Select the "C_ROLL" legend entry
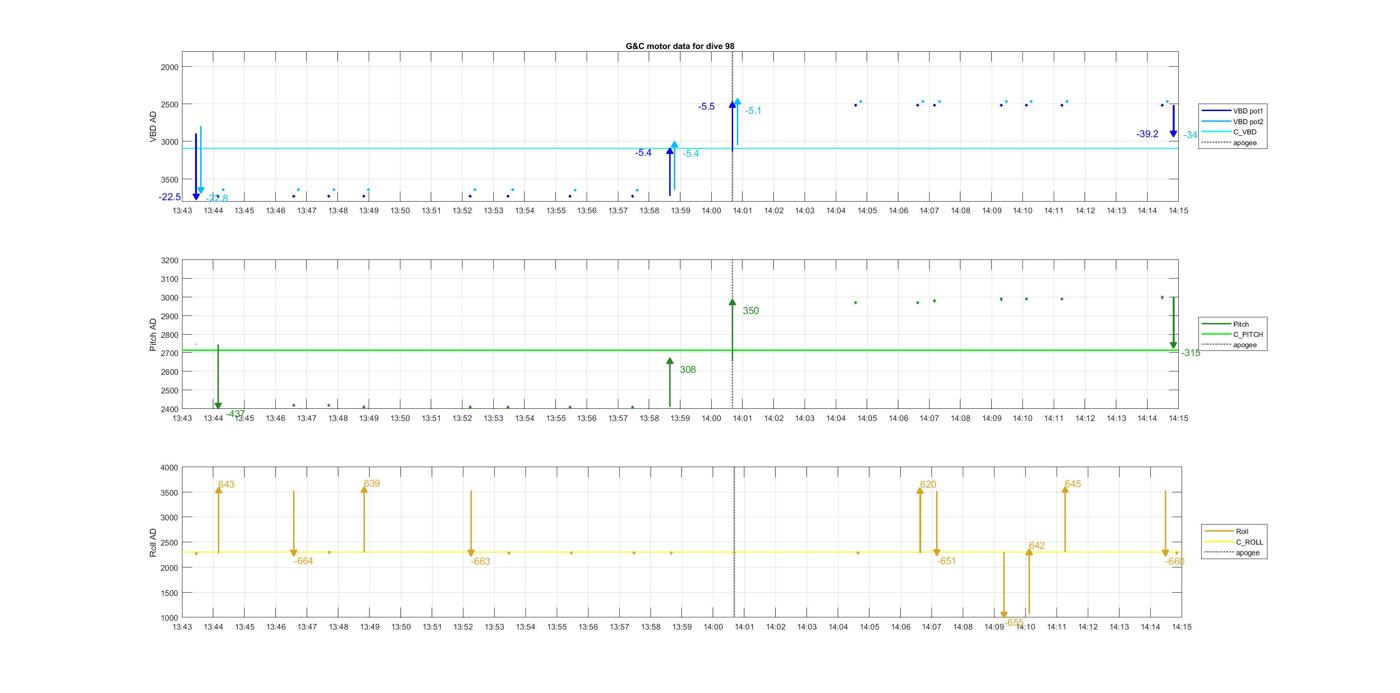Screen dimensions: 1400x693 tap(1233, 542)
